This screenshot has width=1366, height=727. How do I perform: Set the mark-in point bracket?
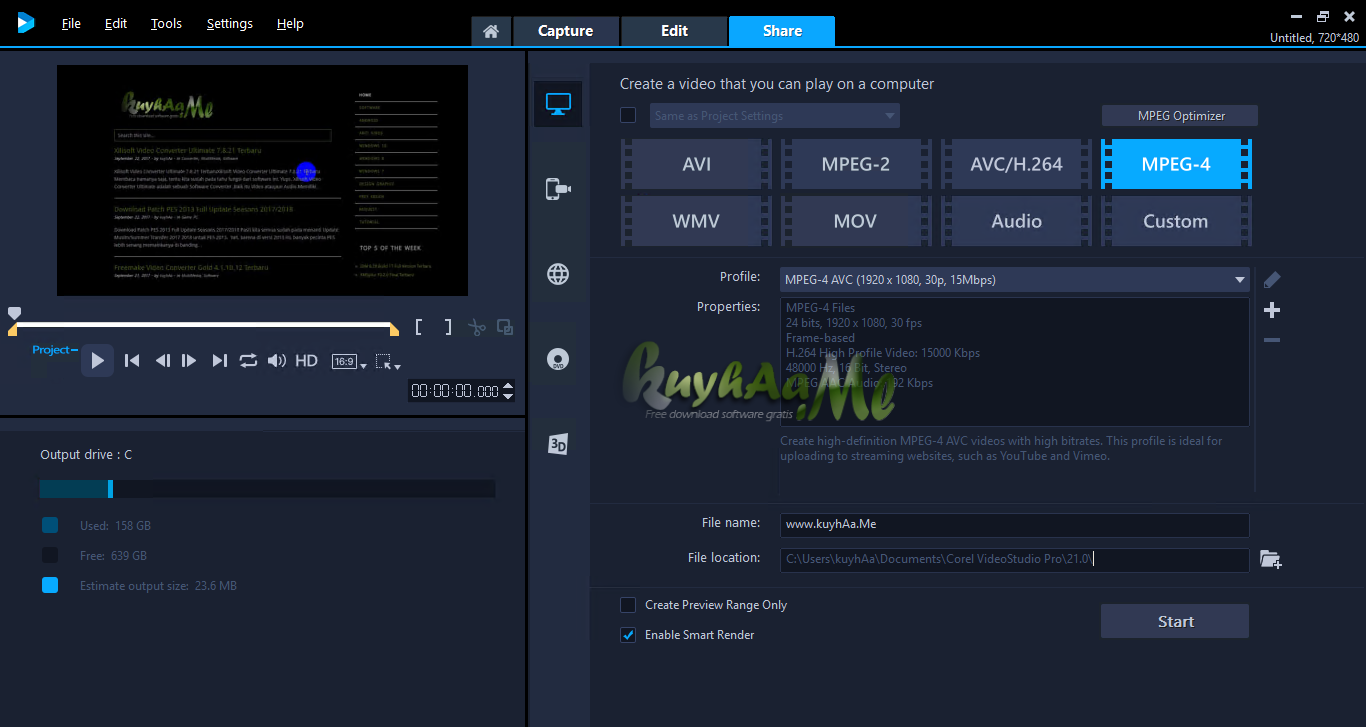(419, 327)
